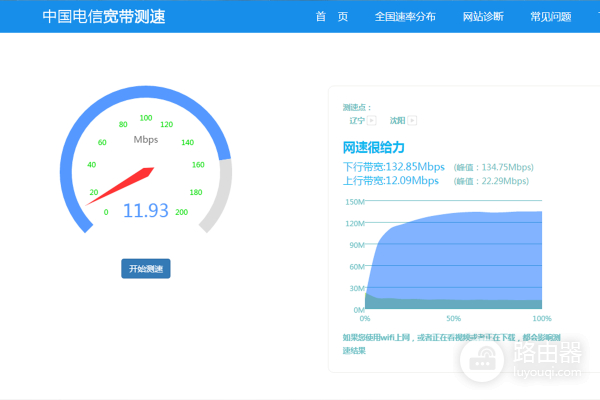The image size is (600, 400).
Task: Click 下行带宽:132.85Mbps result
Action: (393, 167)
